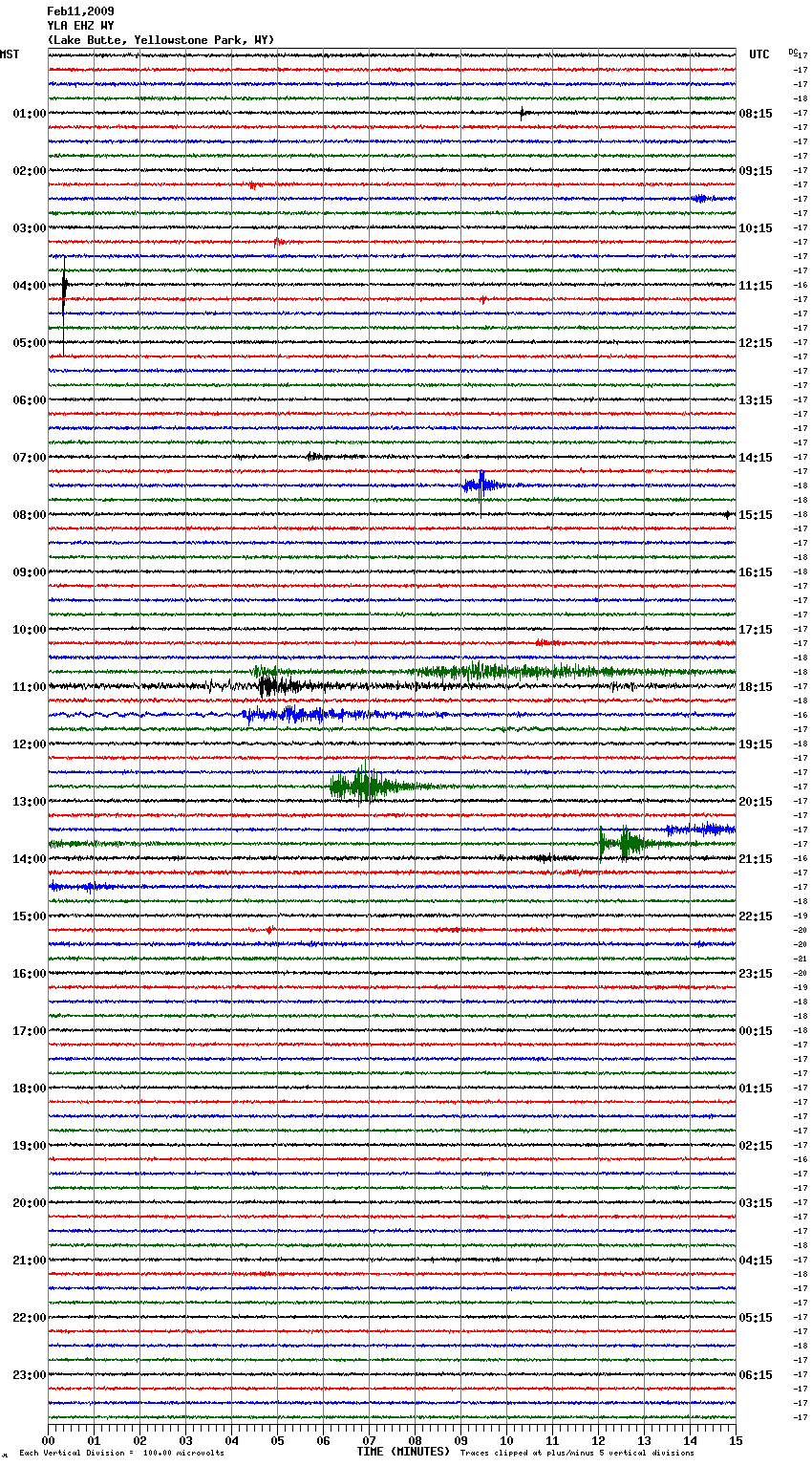Click the '18:15' UTC time label

click(756, 687)
